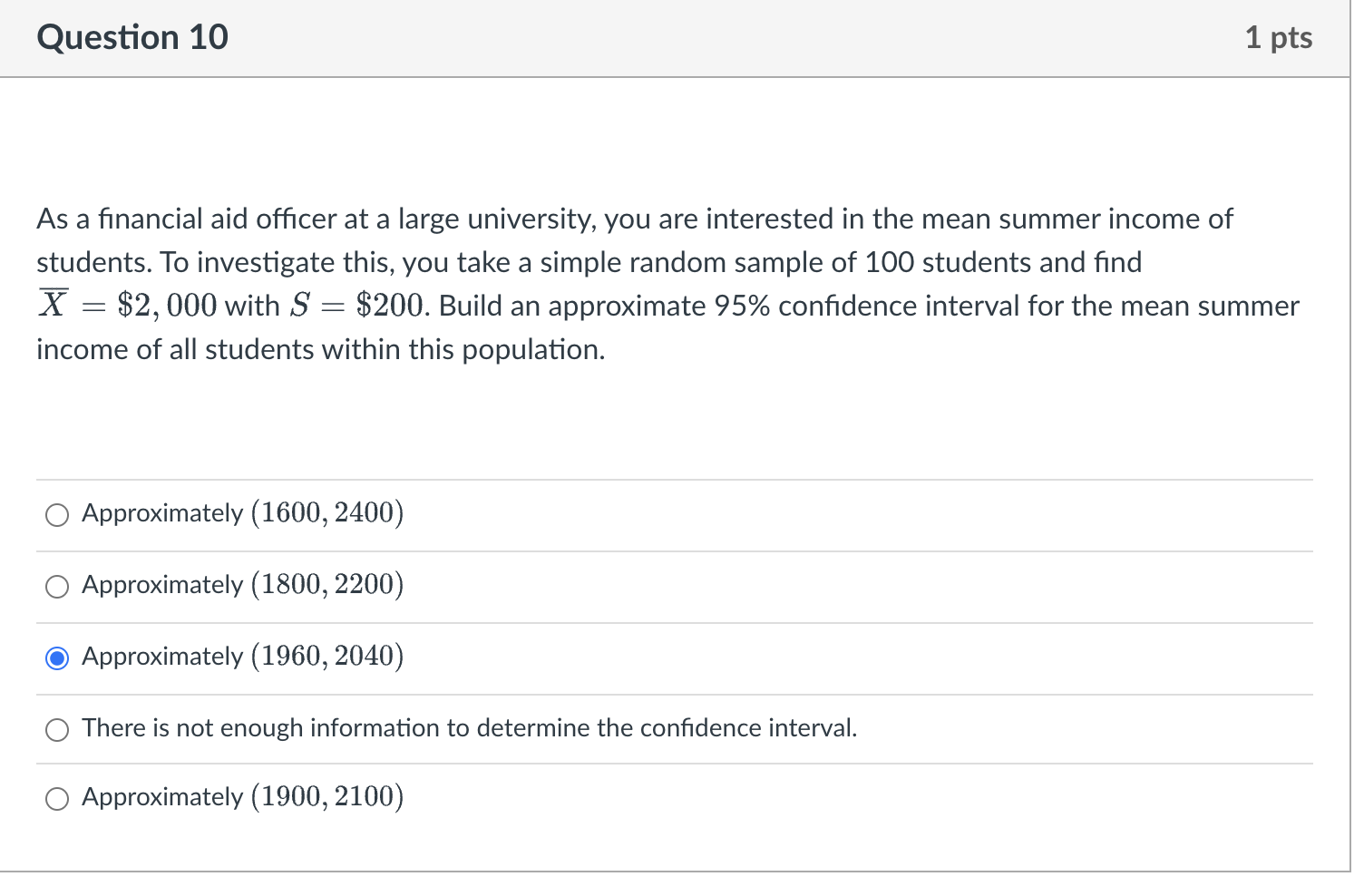Click the "Approximately" label of the 1600 option

pyautogui.click(x=162, y=513)
